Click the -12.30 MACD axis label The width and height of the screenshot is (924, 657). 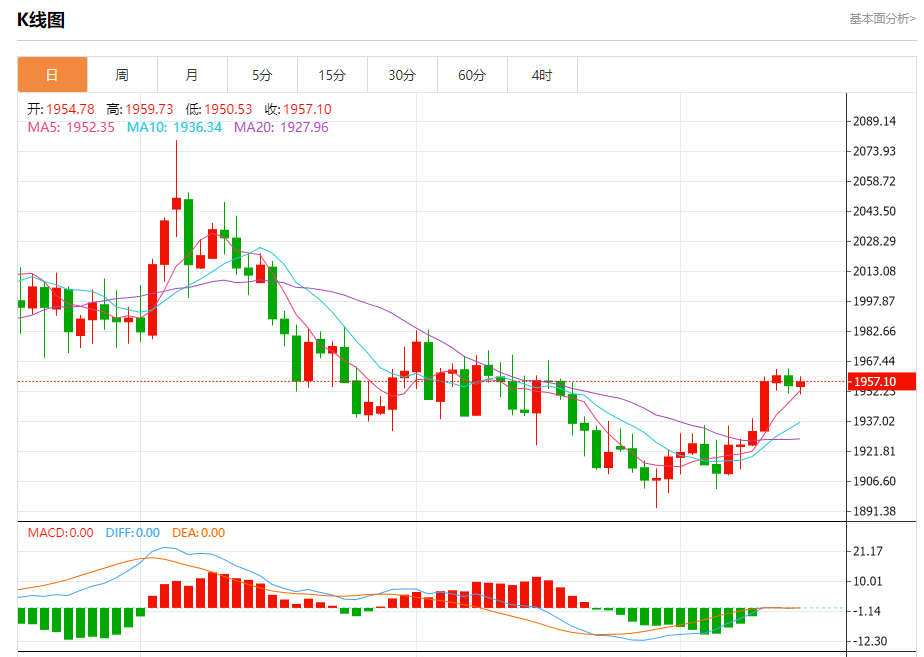(x=869, y=641)
